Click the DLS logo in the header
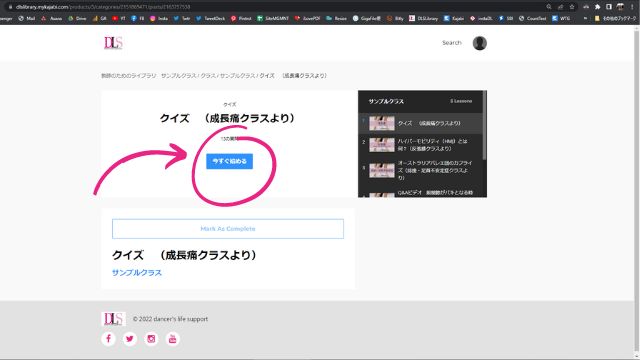 (x=113, y=43)
